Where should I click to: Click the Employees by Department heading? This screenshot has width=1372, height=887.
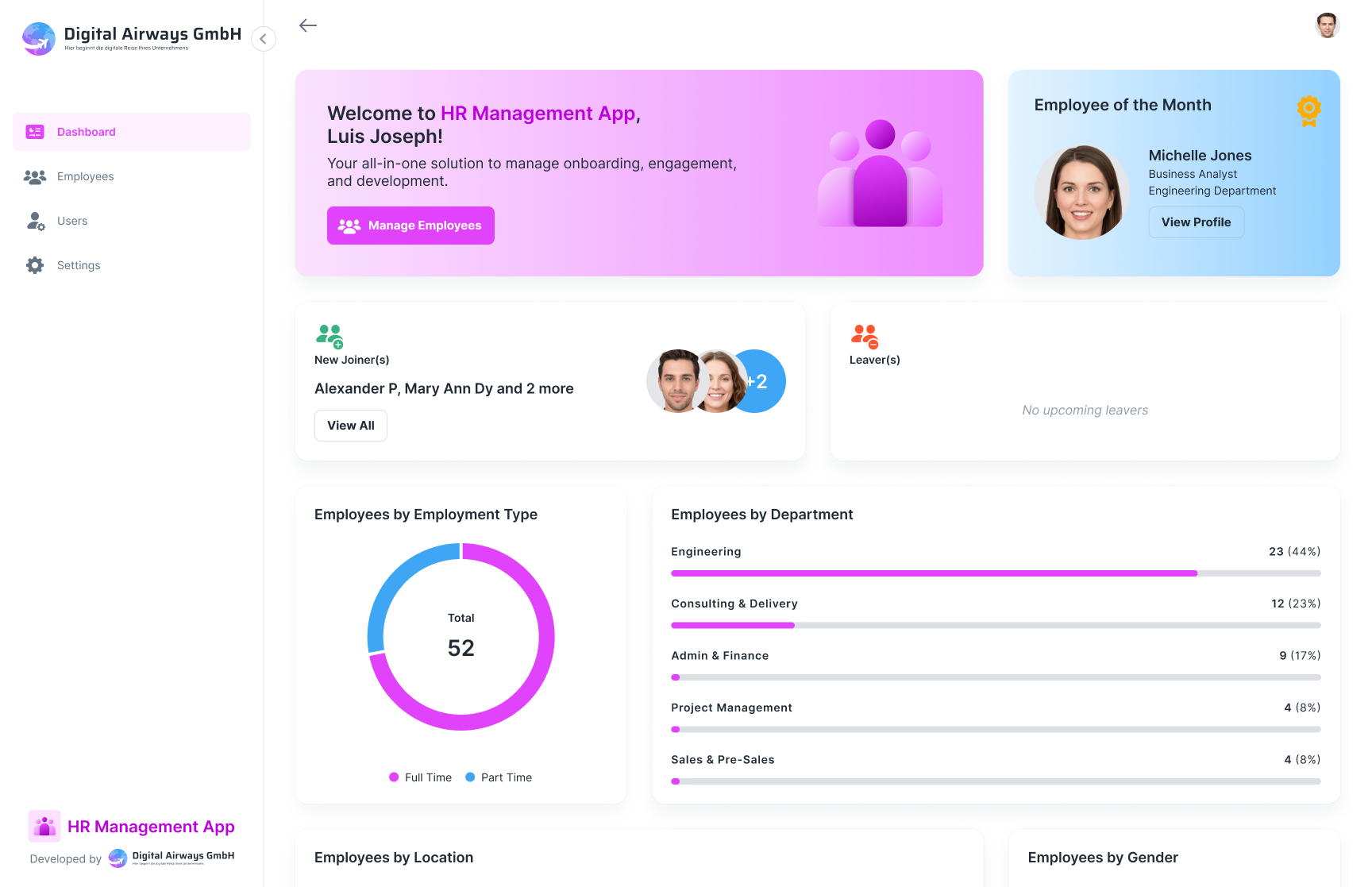tap(762, 515)
